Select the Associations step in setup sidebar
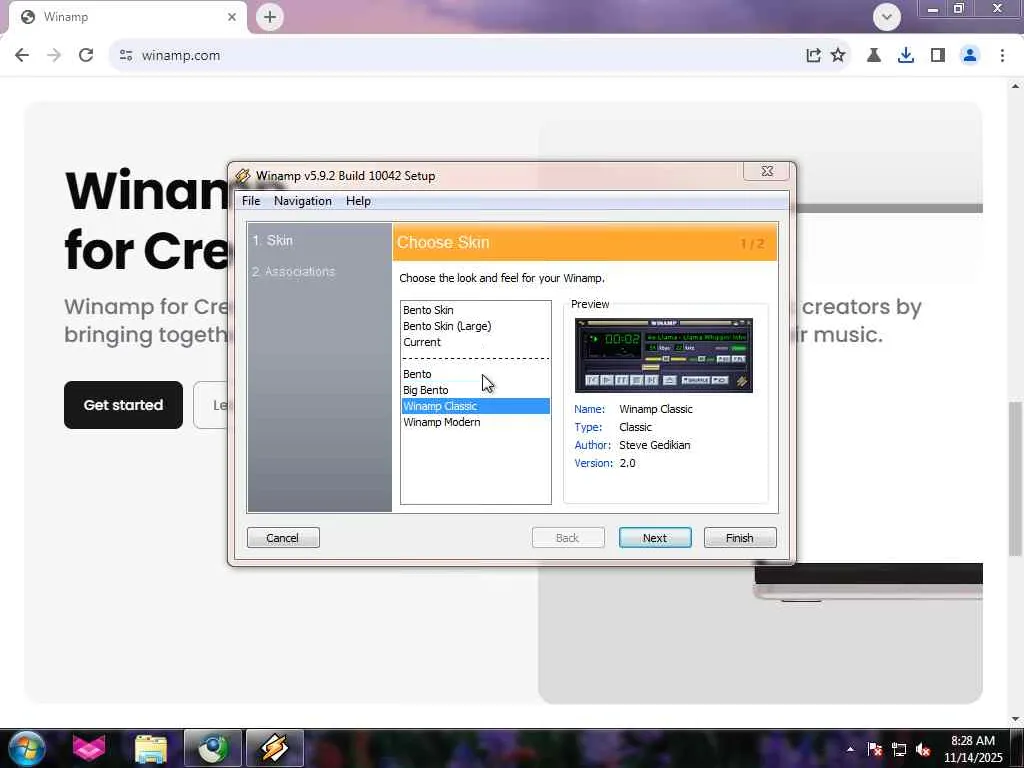Viewport: 1024px width, 768px height. point(293,271)
